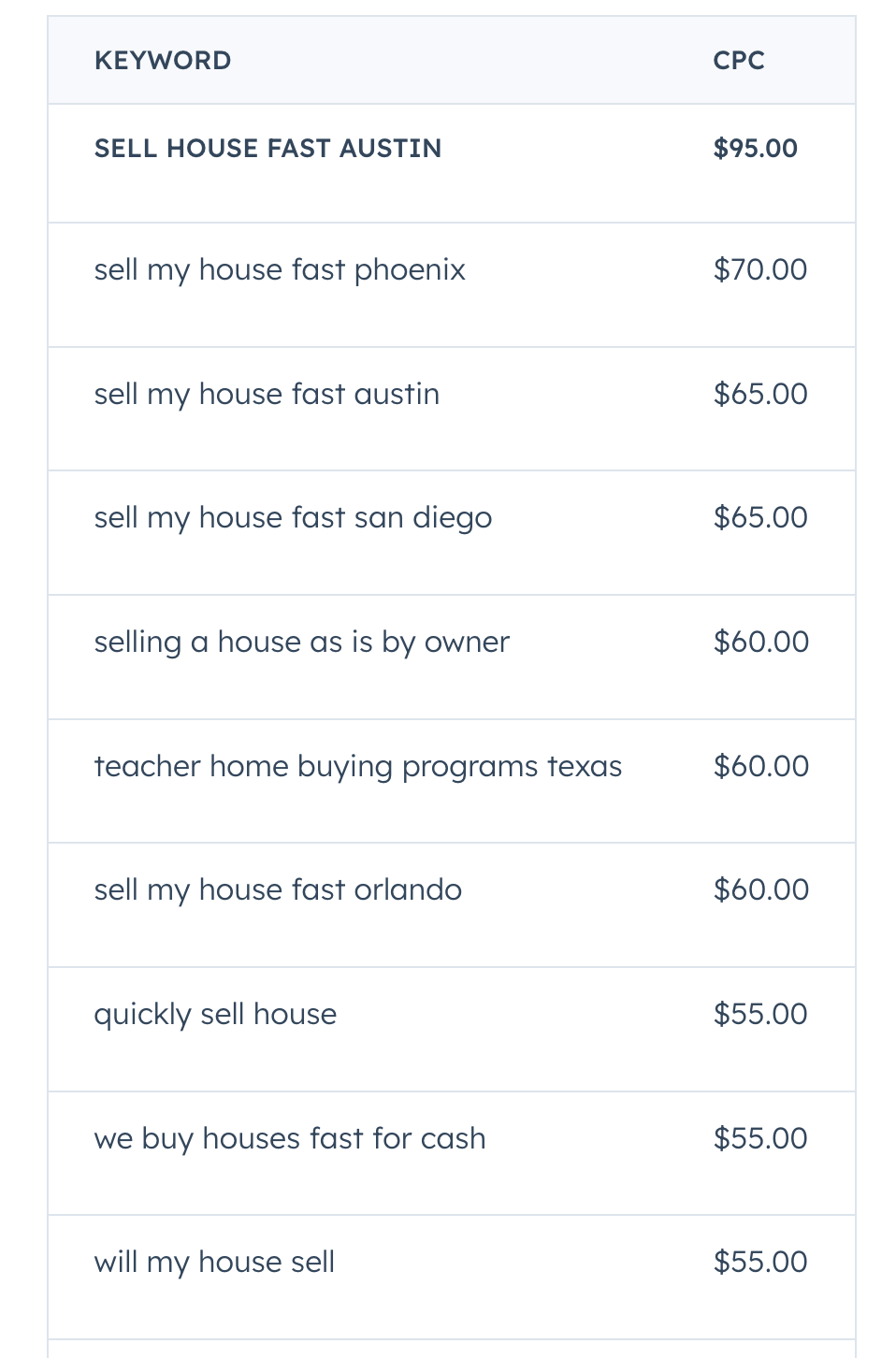Select keyword quickly sell house

coord(215,1015)
